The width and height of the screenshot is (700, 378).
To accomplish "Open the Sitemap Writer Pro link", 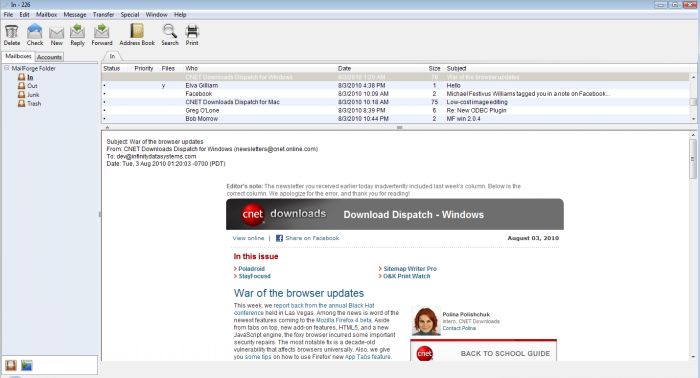I will [410, 269].
